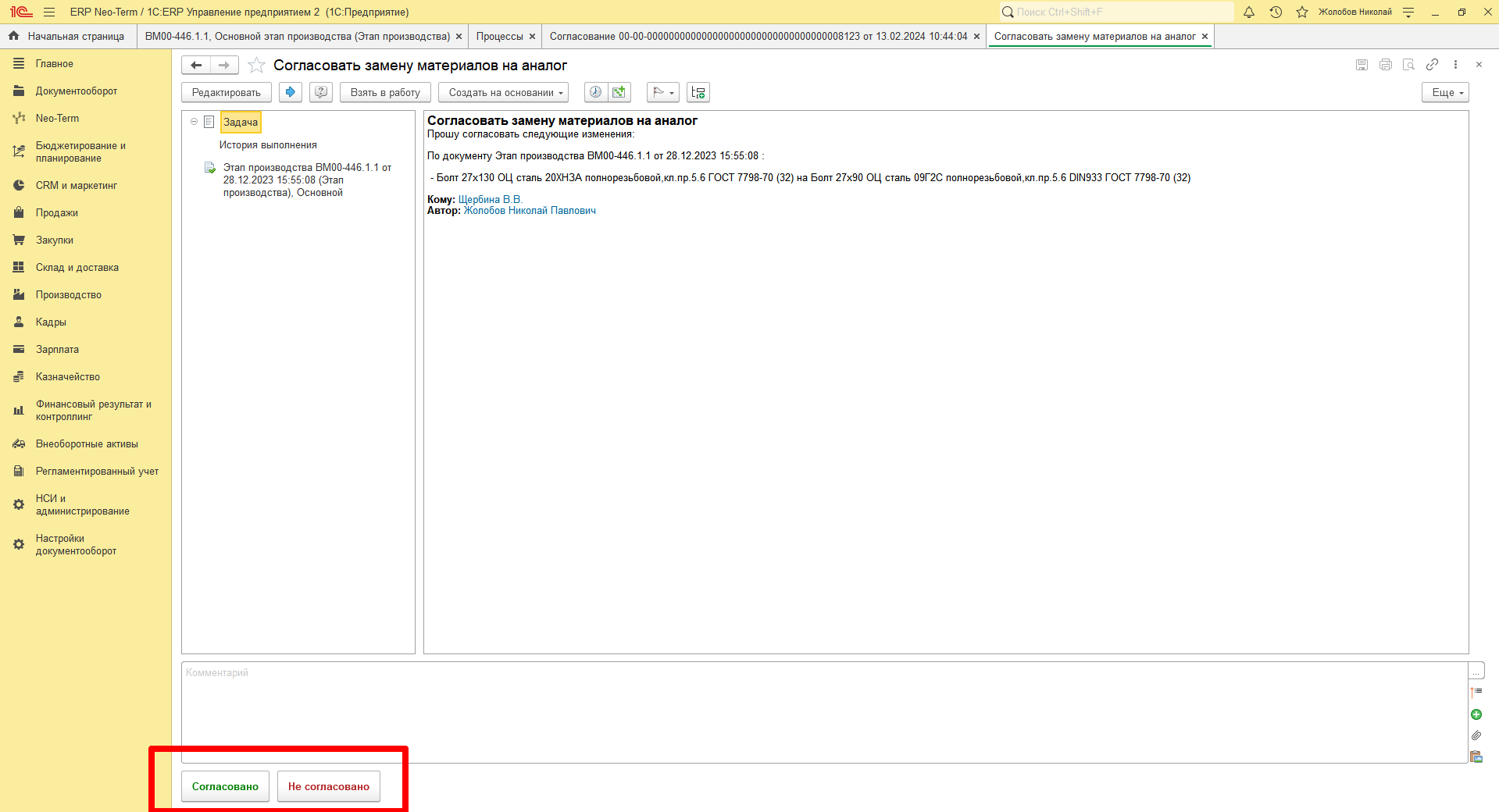Click the printer icon at top right
Screen dimensions: 1499x812
click(1386, 65)
